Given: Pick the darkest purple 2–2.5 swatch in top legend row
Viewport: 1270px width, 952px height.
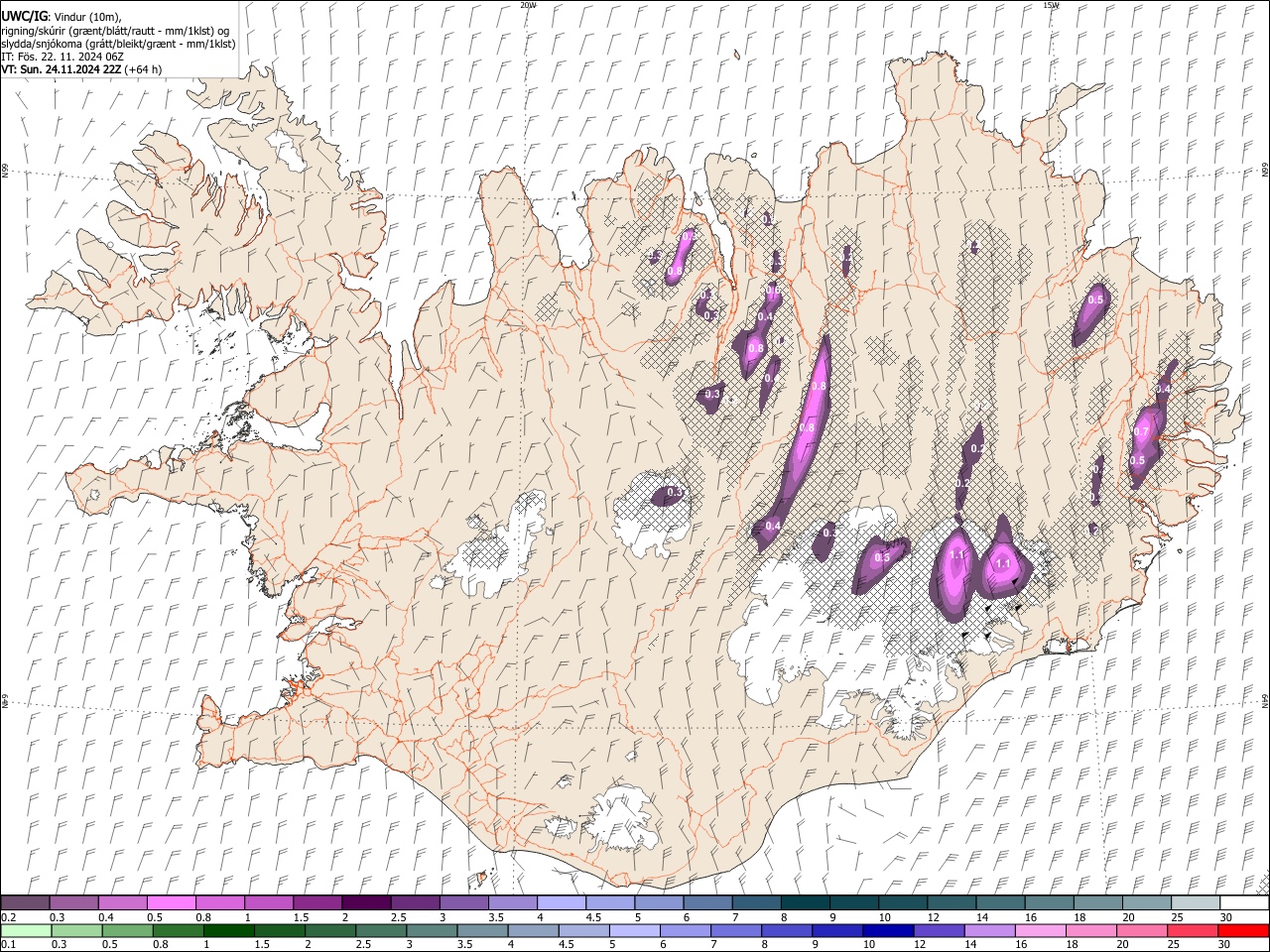Looking at the screenshot, I should click(x=366, y=903).
